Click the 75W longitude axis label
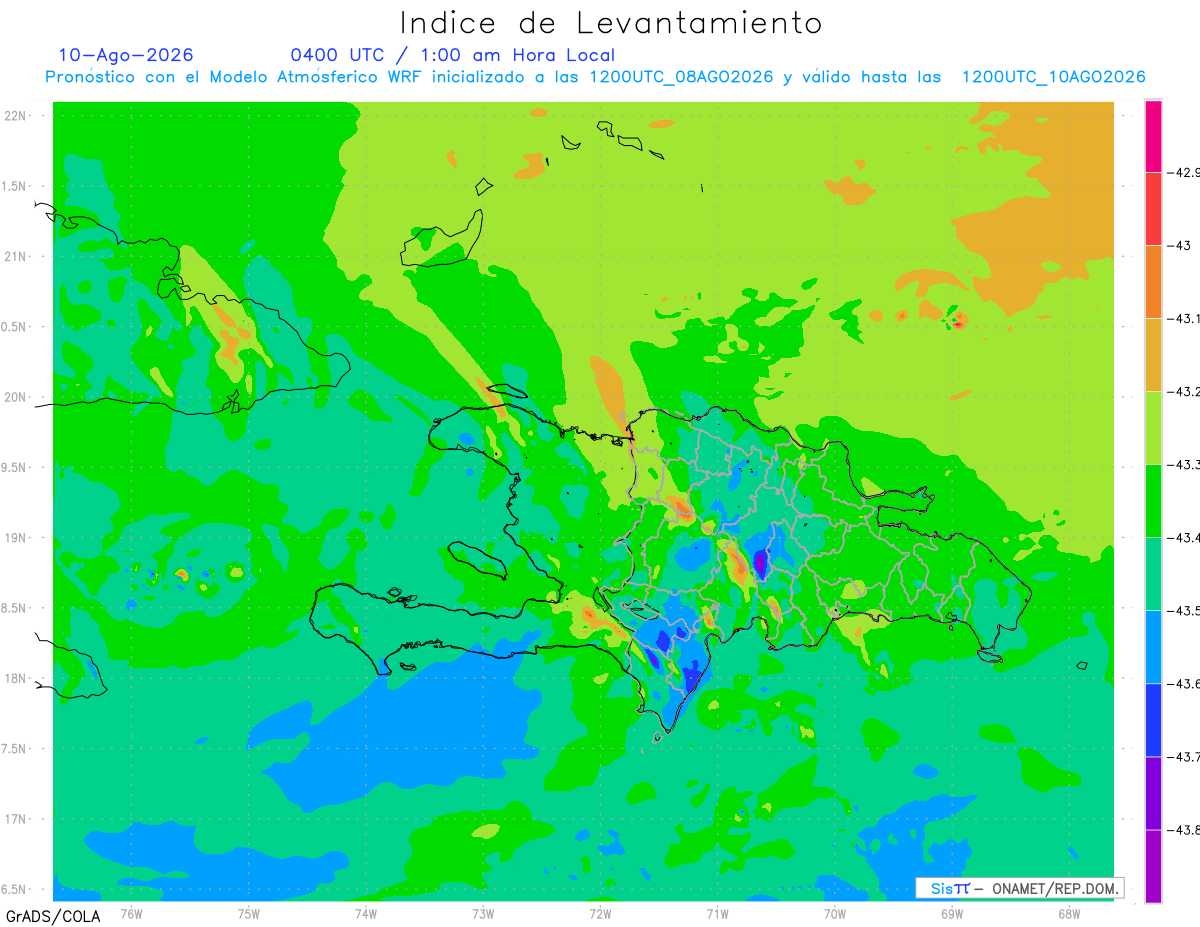 coord(249,913)
